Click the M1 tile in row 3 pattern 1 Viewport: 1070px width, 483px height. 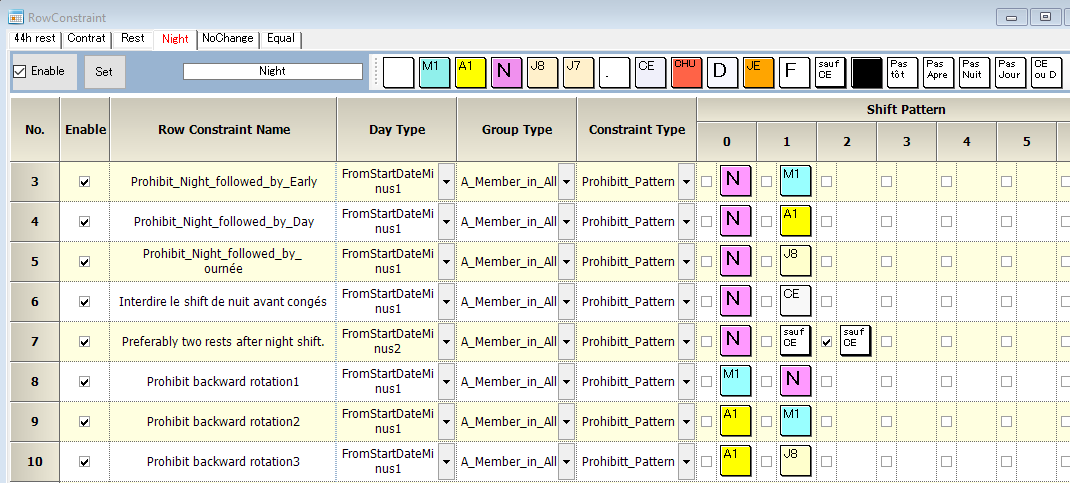[x=795, y=181]
